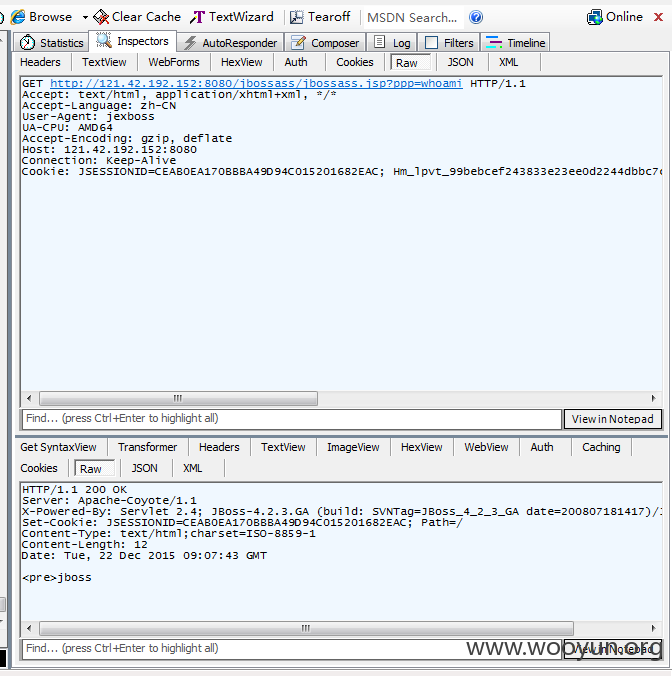Open the request HexView inspector
Screen dimensions: 672x676
pyautogui.click(x=241, y=63)
